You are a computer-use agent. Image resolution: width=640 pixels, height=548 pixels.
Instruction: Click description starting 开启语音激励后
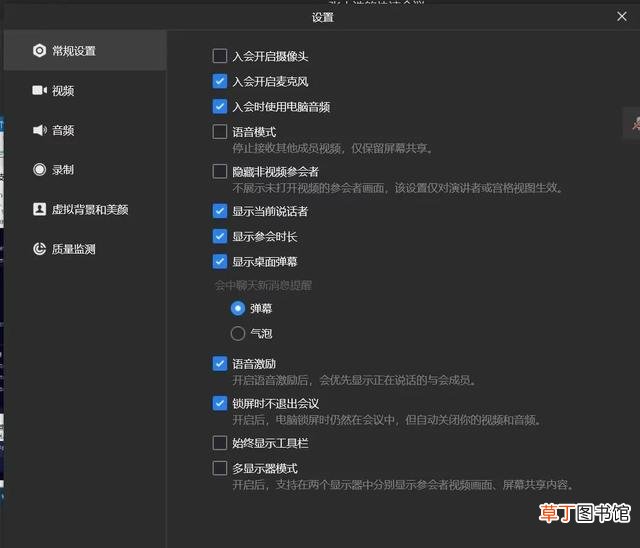(x=354, y=380)
